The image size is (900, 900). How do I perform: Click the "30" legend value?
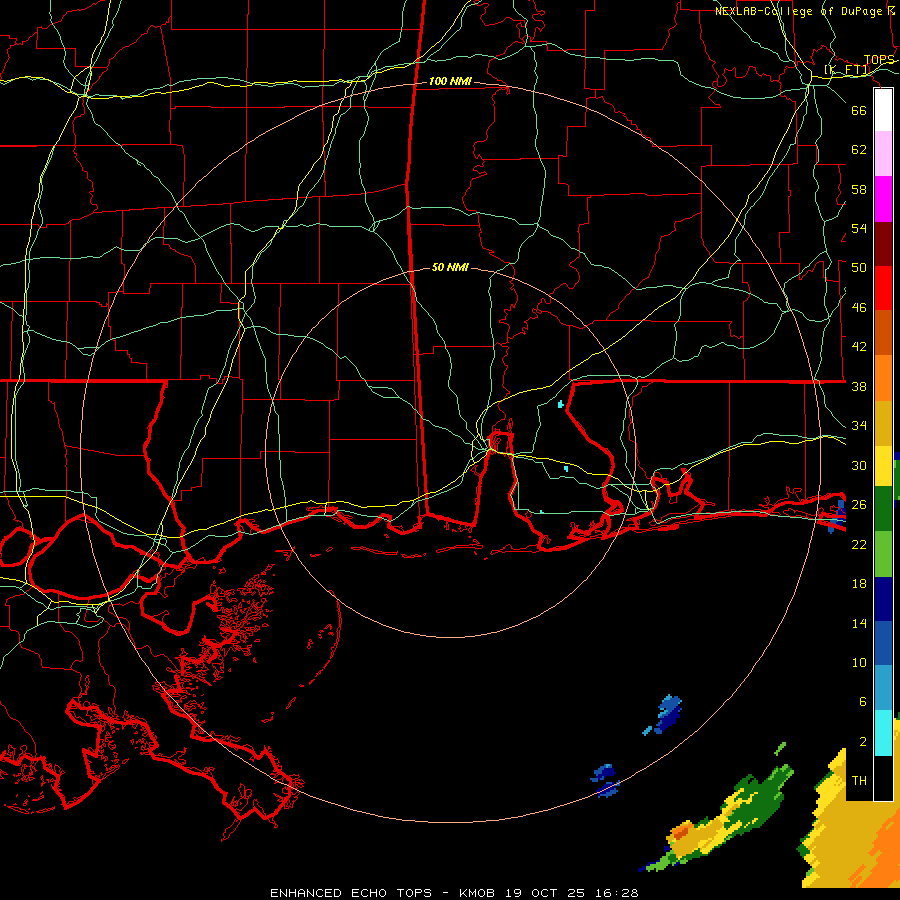click(x=859, y=465)
